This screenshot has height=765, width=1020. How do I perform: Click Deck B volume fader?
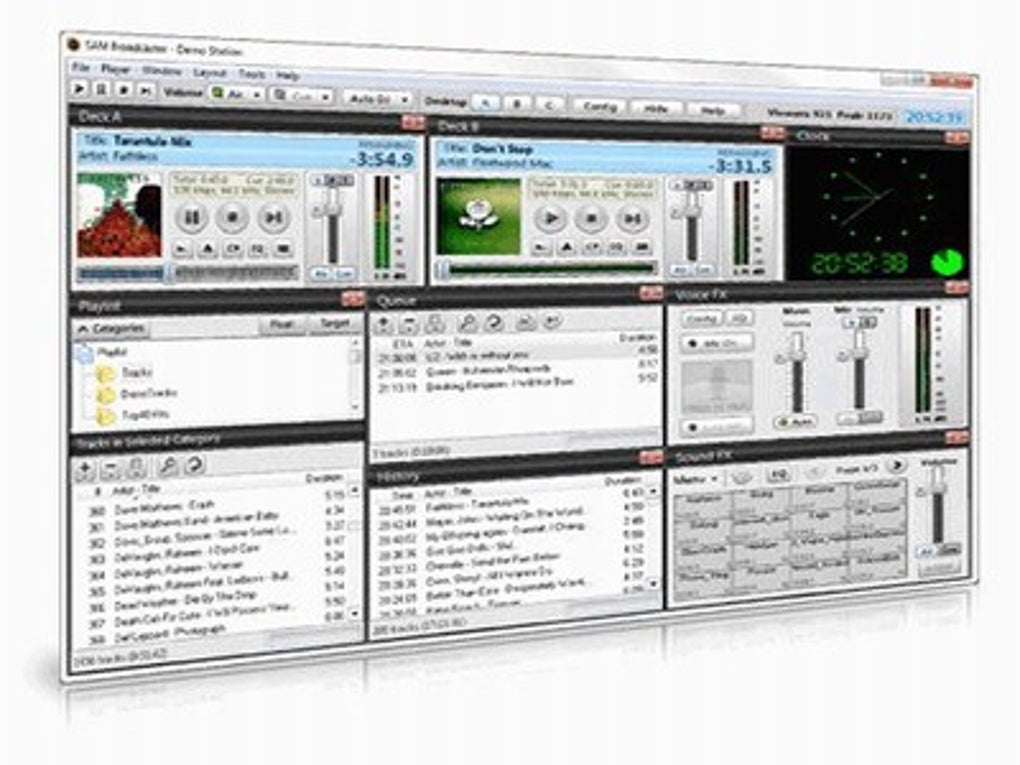point(691,224)
